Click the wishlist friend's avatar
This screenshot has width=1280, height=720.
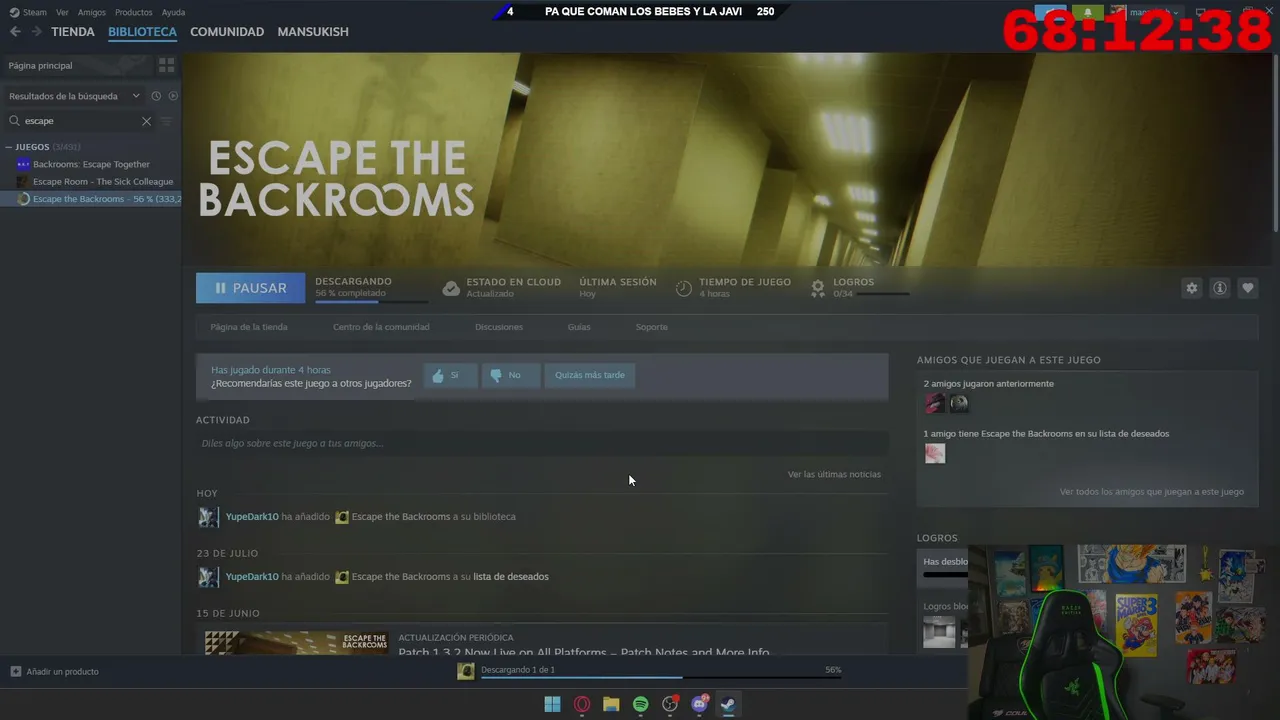tap(934, 453)
